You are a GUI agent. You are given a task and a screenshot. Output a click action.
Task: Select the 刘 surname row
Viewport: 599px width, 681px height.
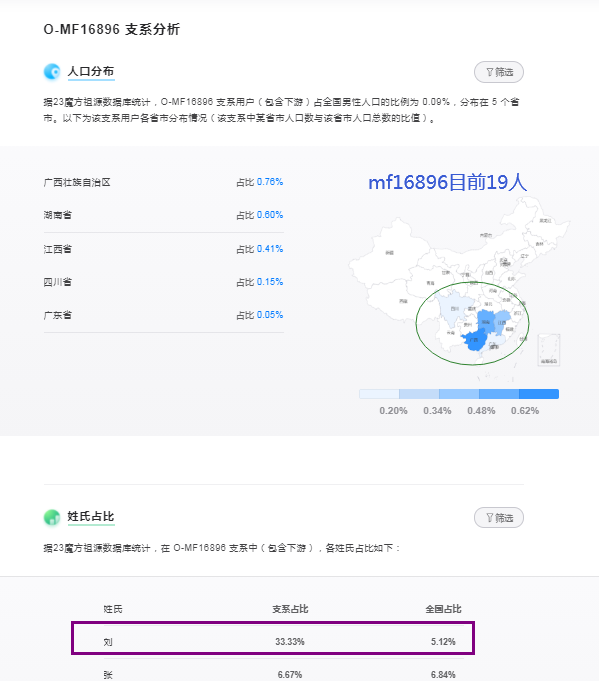click(273, 638)
